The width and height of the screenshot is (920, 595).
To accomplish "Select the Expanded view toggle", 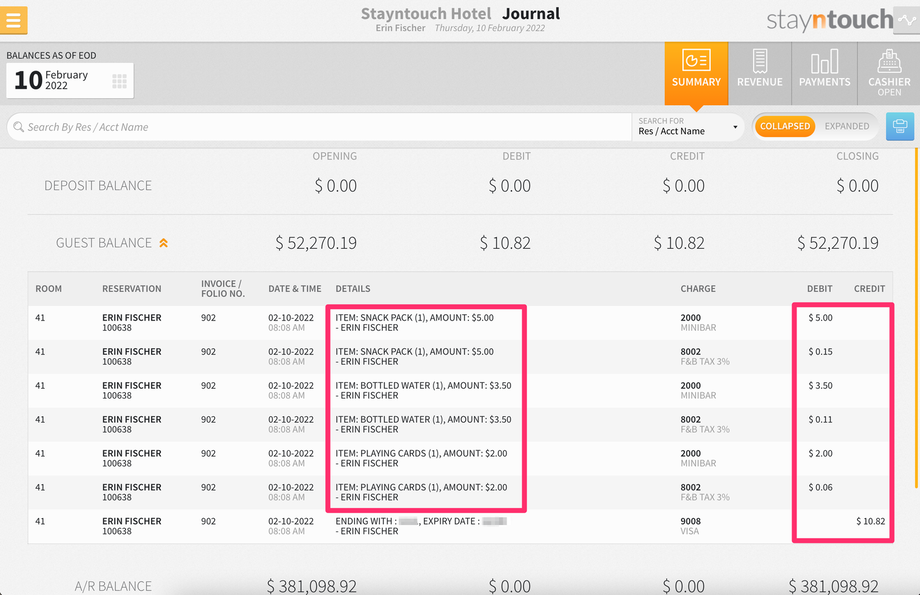I will click(x=847, y=126).
